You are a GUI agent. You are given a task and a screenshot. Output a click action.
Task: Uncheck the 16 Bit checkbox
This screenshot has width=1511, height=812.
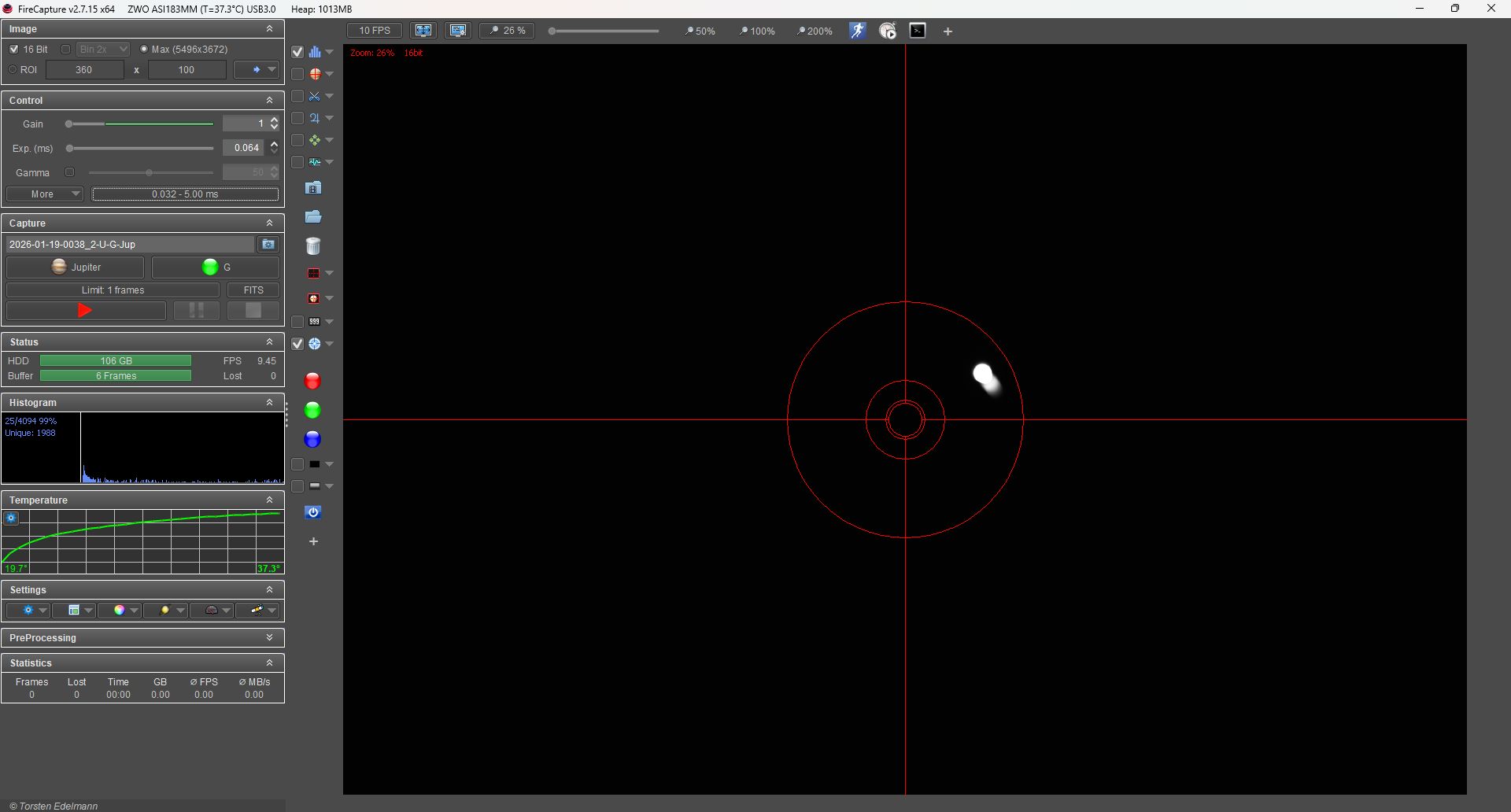click(x=14, y=49)
